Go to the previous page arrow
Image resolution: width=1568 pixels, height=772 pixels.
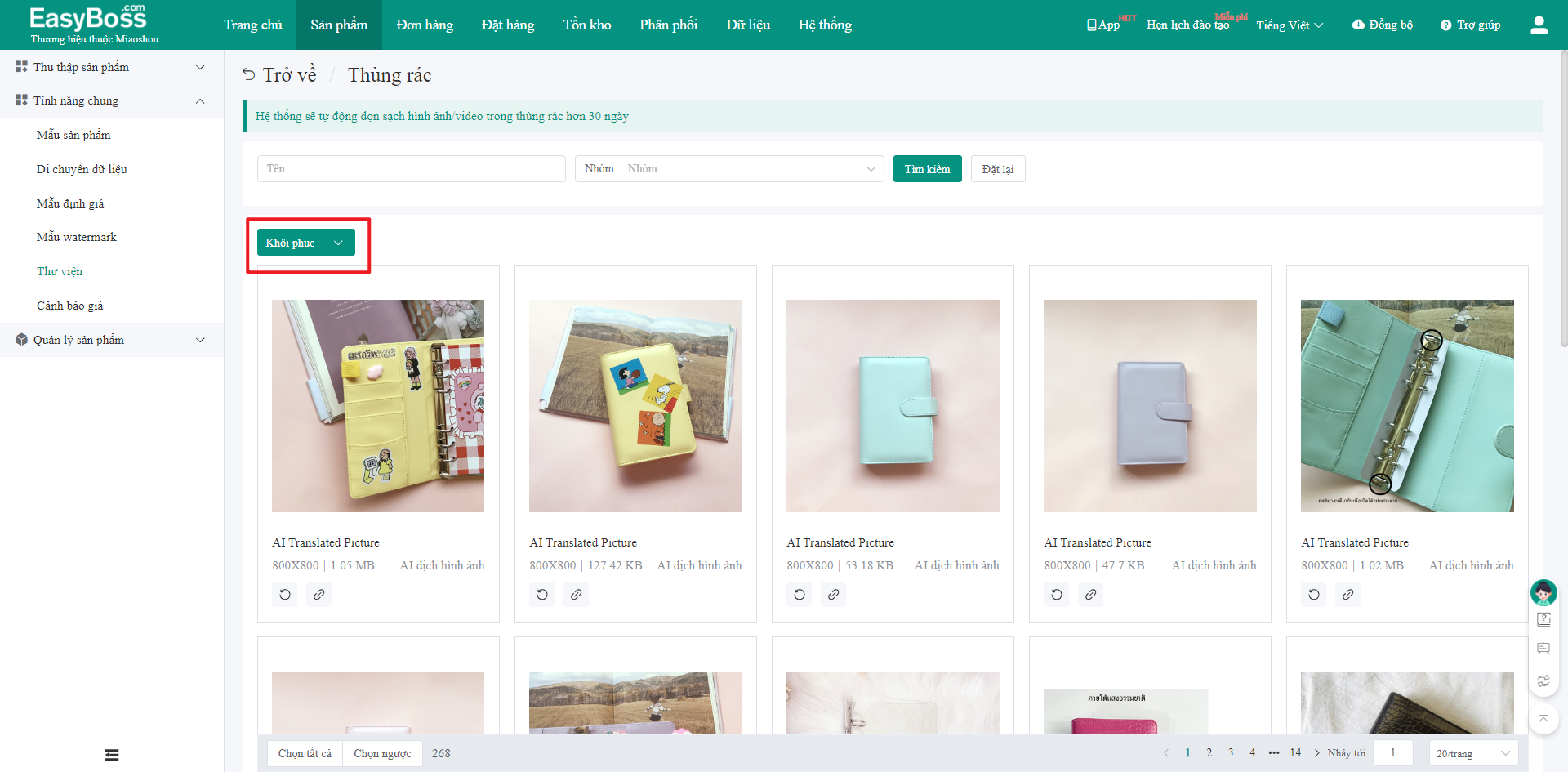coord(1166,753)
